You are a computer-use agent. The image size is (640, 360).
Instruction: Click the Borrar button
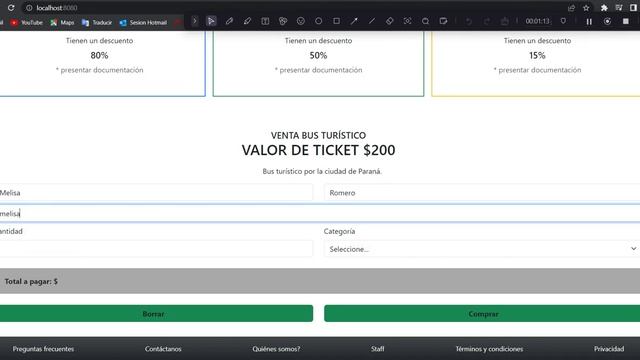(x=155, y=313)
